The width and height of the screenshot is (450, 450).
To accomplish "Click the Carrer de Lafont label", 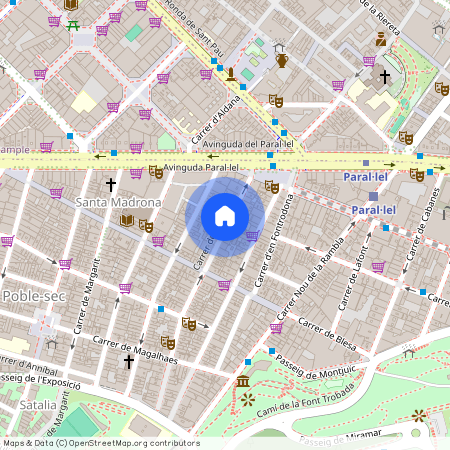I will click(353, 278).
